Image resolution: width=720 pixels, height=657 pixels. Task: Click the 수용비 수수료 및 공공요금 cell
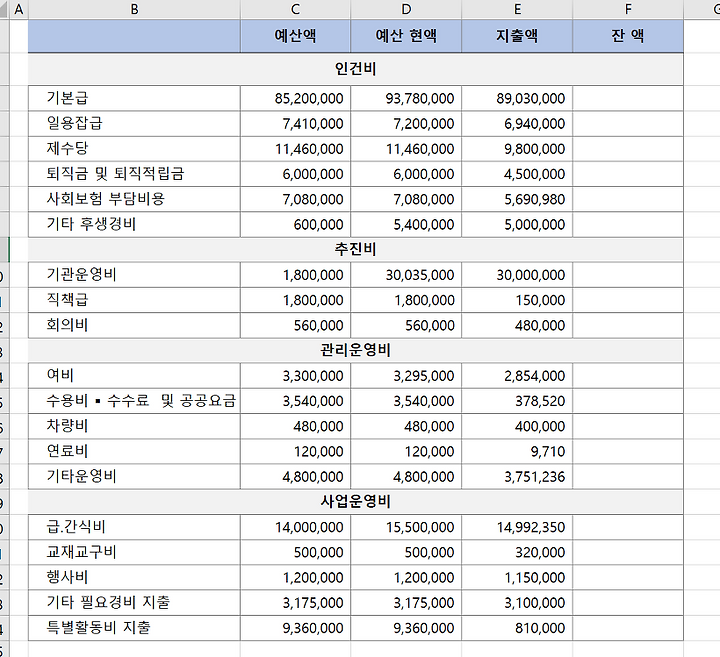point(134,401)
